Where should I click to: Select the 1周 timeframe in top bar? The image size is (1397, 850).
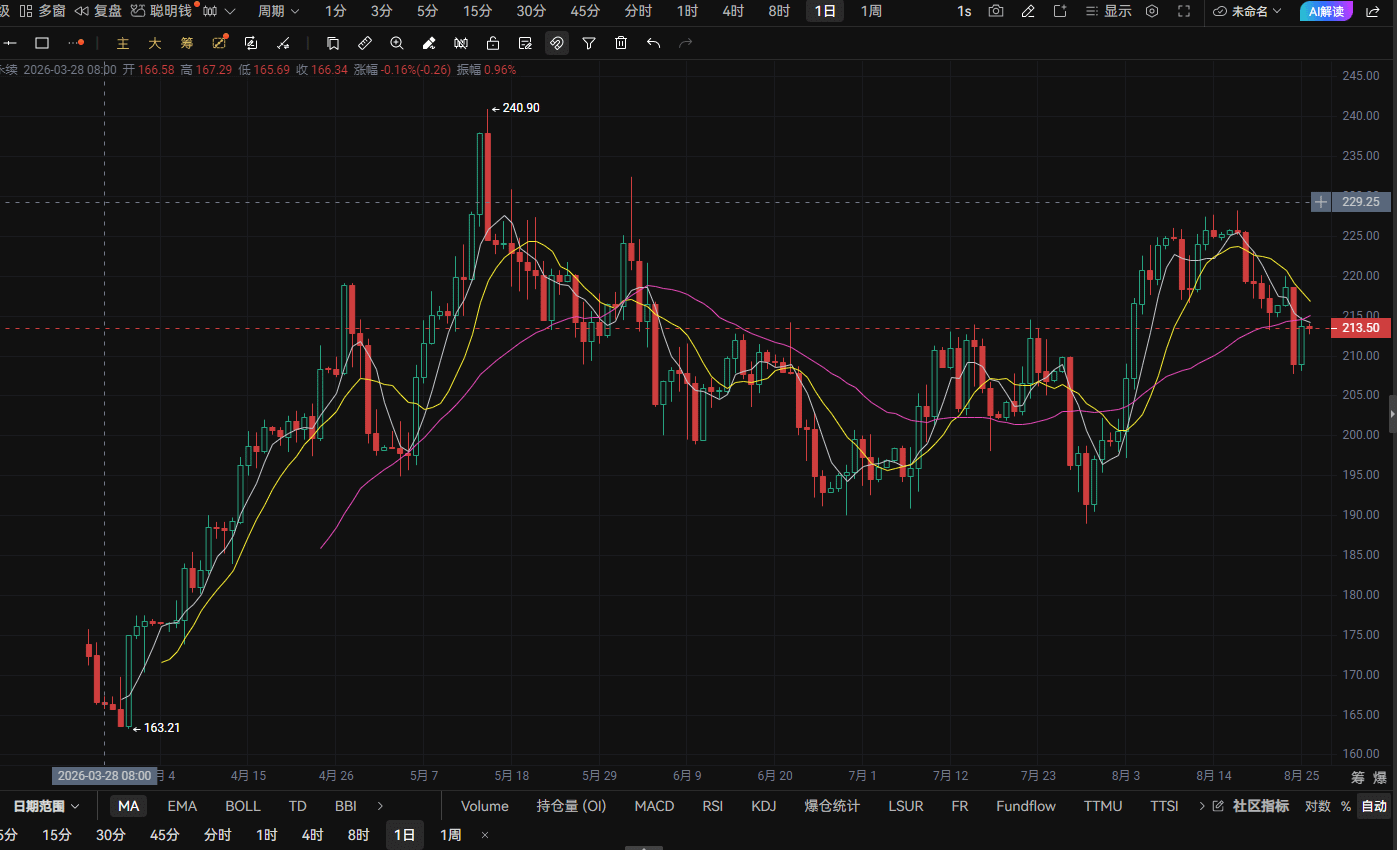coord(871,11)
